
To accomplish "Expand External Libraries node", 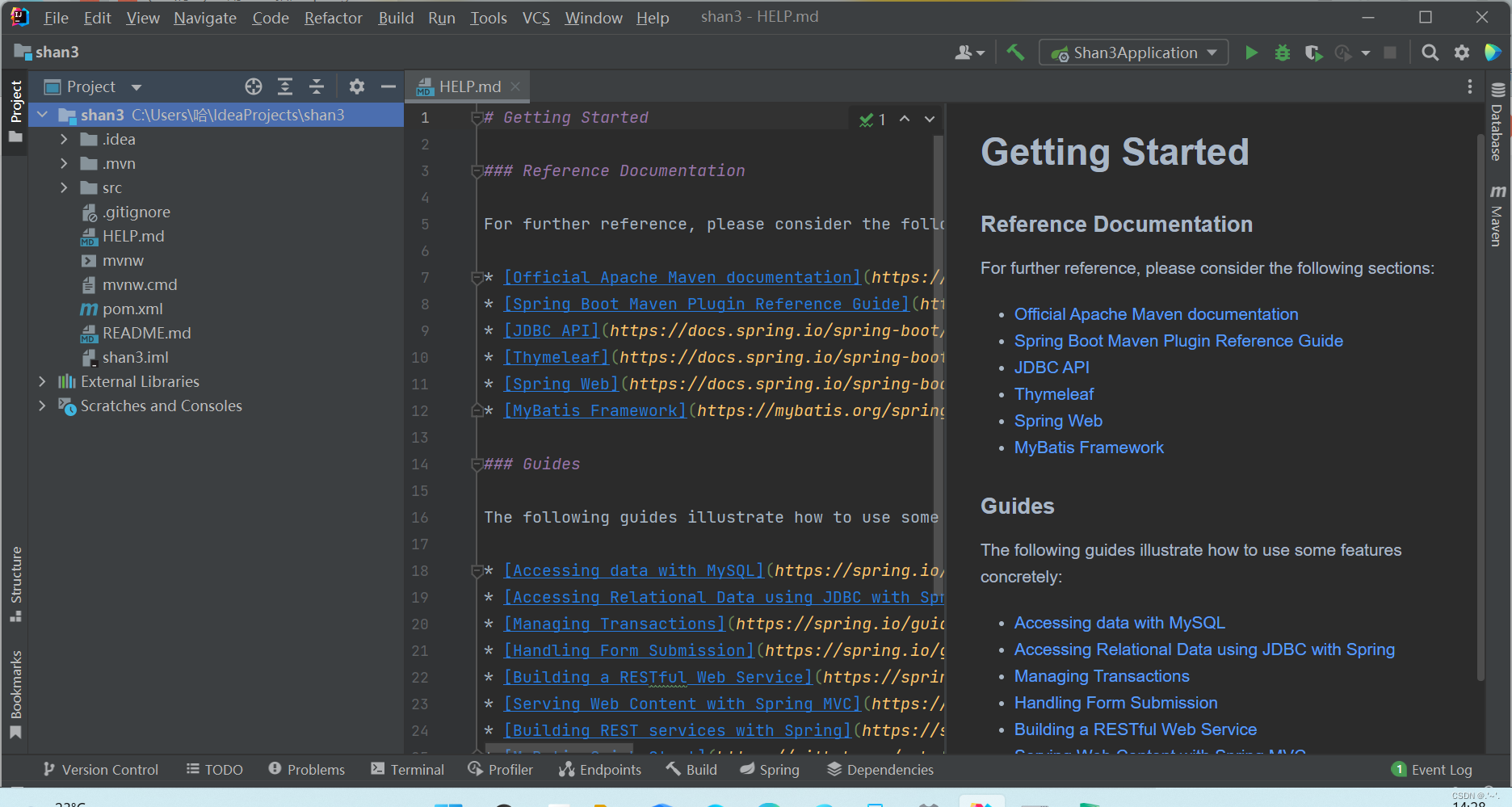I will click(x=43, y=381).
